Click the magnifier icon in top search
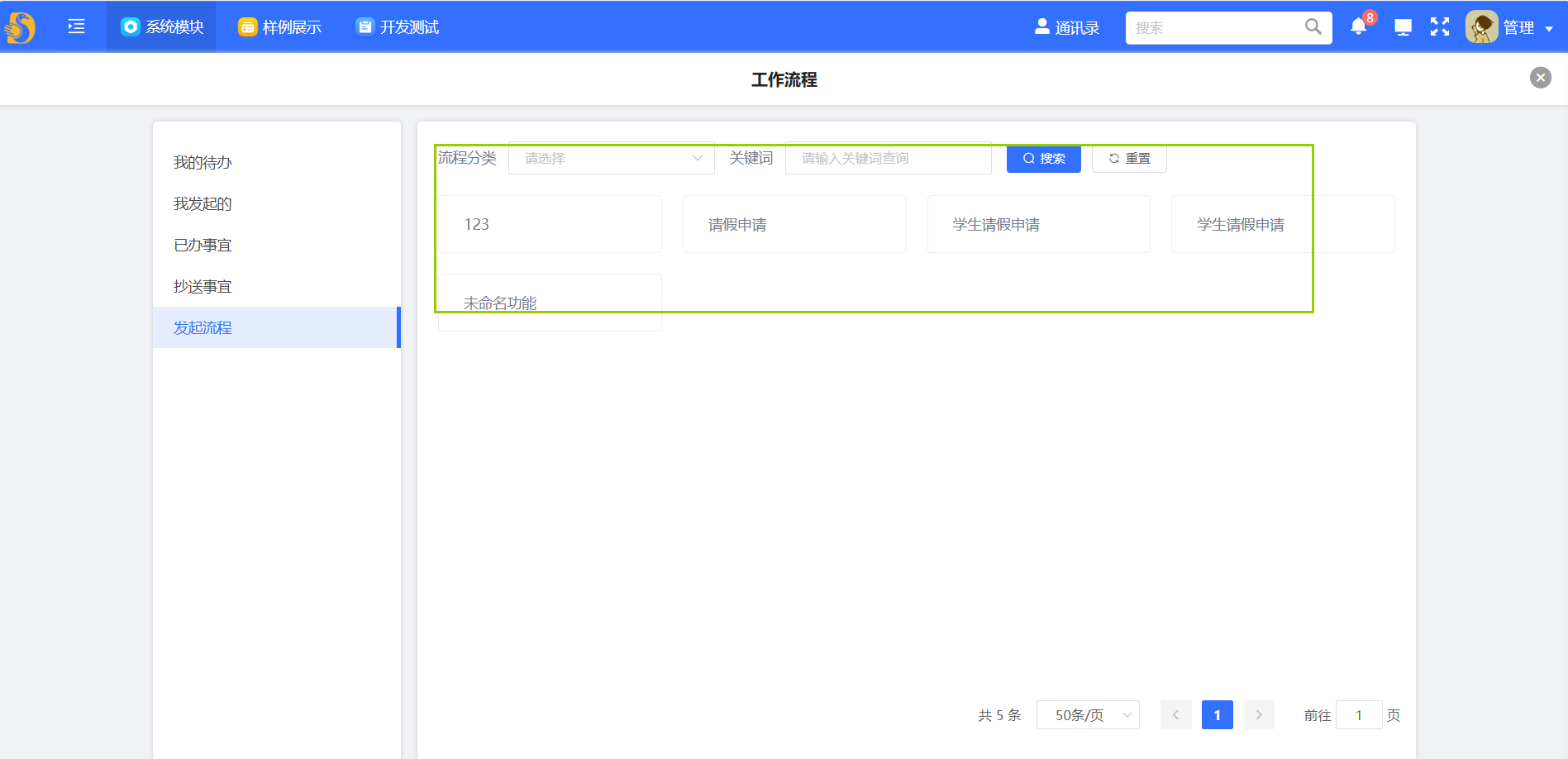This screenshot has width=1568, height=759. pos(1313,26)
